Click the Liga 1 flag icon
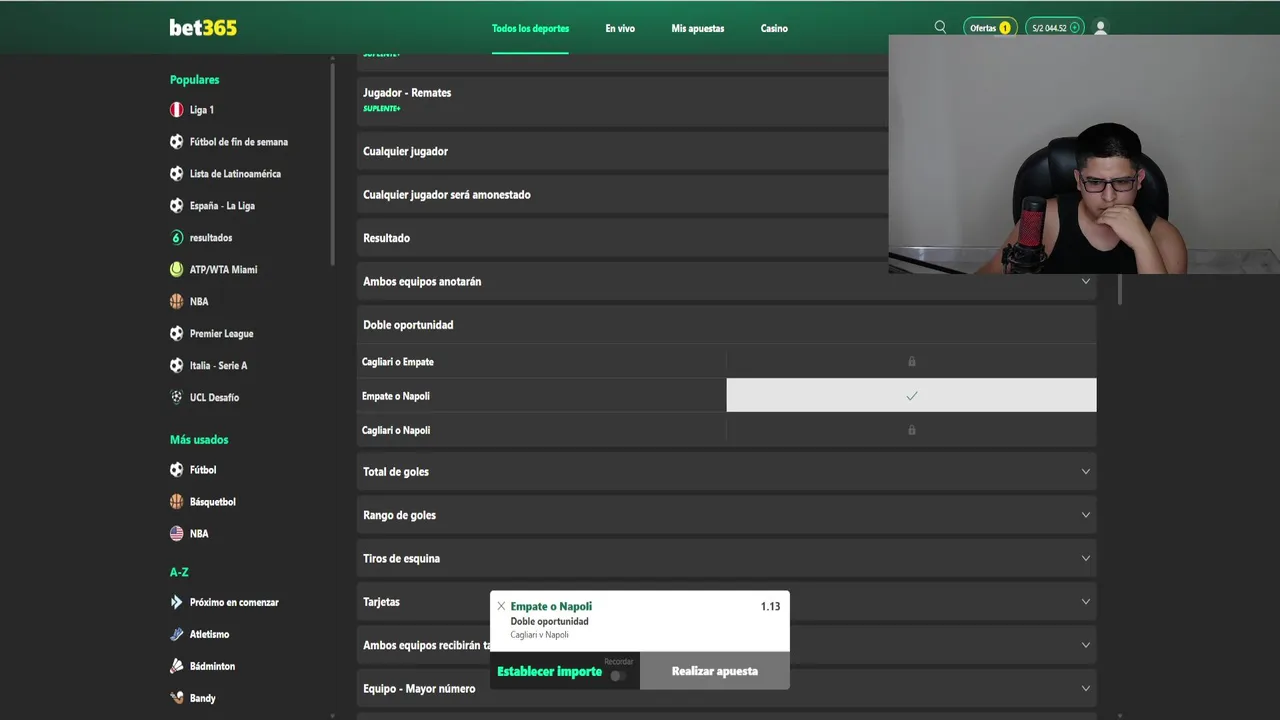The height and width of the screenshot is (720, 1280). 177,110
